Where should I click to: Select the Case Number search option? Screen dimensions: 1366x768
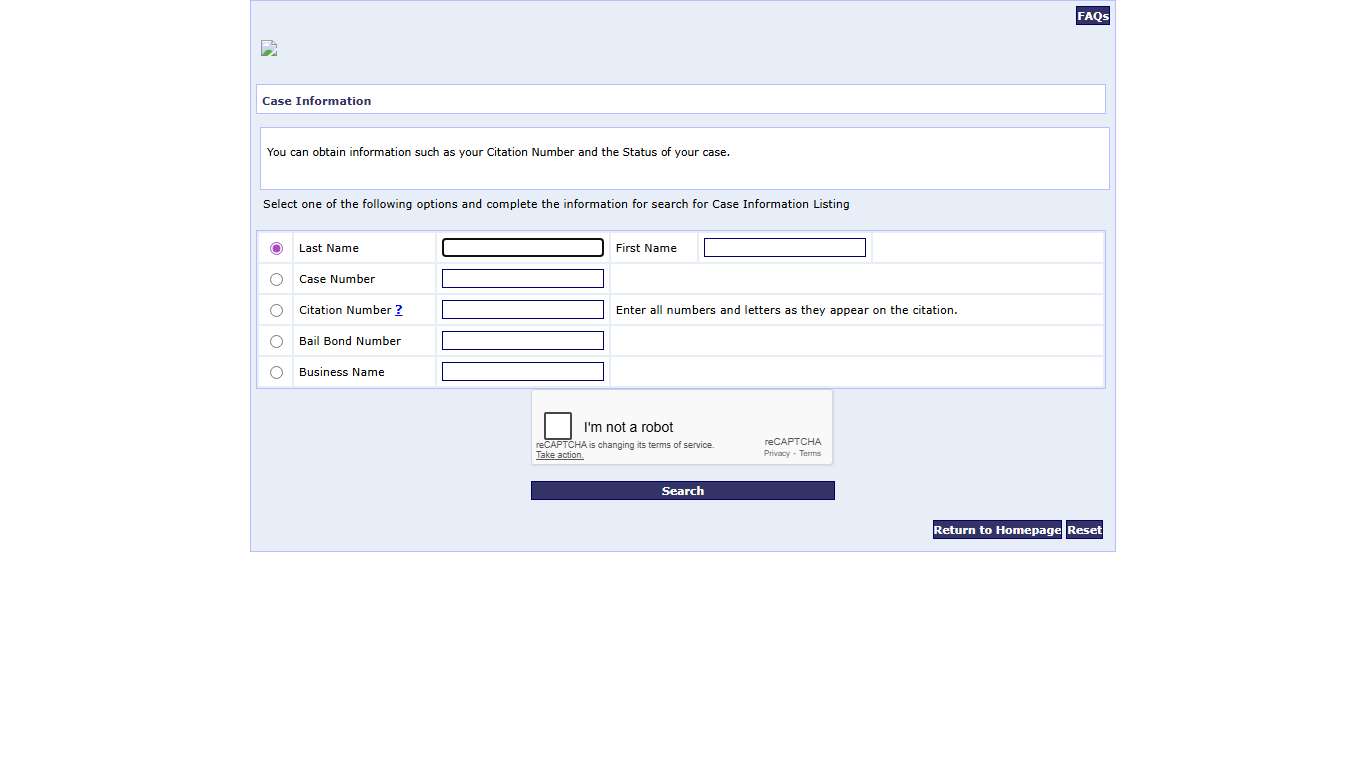tap(276, 279)
